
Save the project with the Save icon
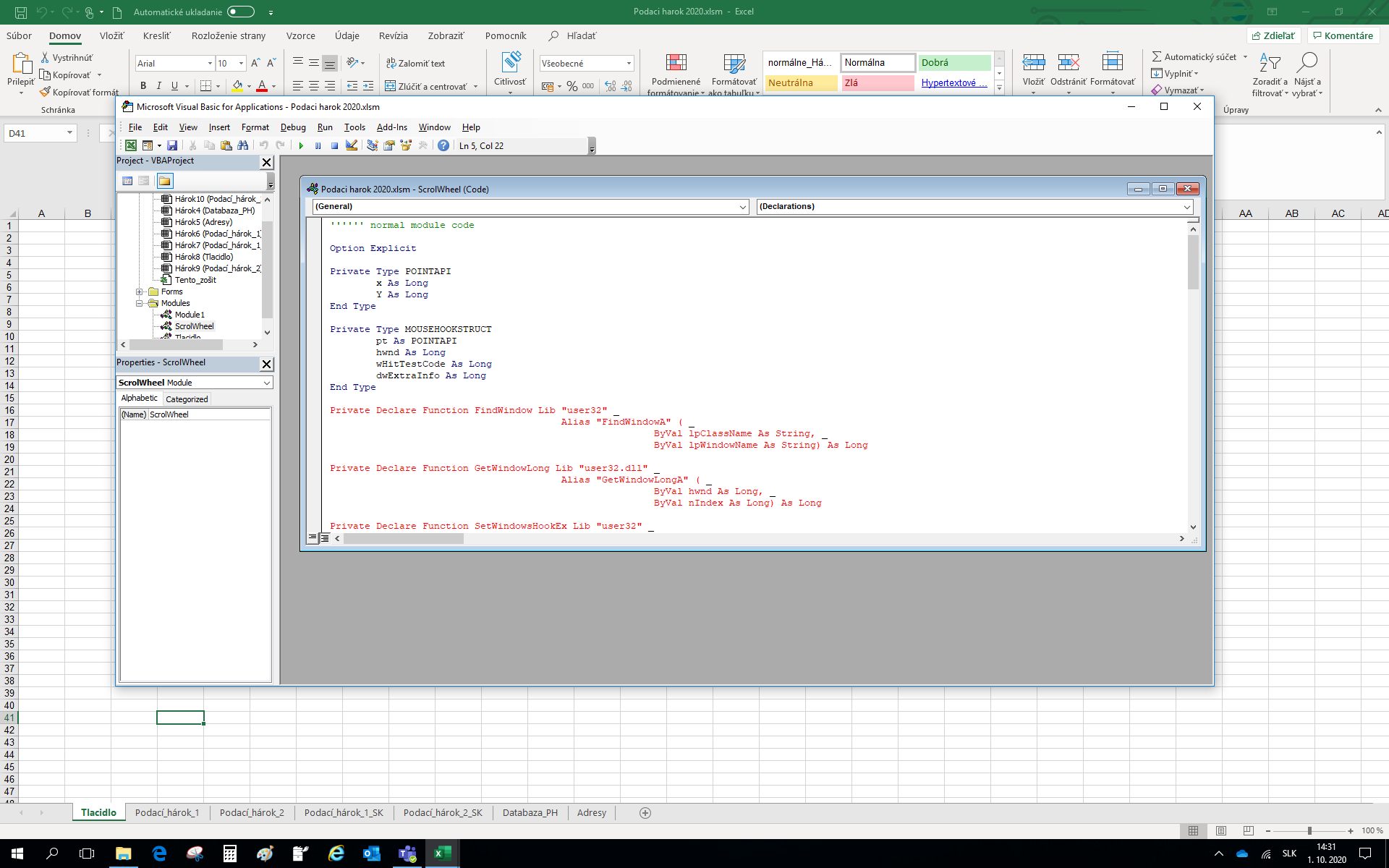click(172, 145)
